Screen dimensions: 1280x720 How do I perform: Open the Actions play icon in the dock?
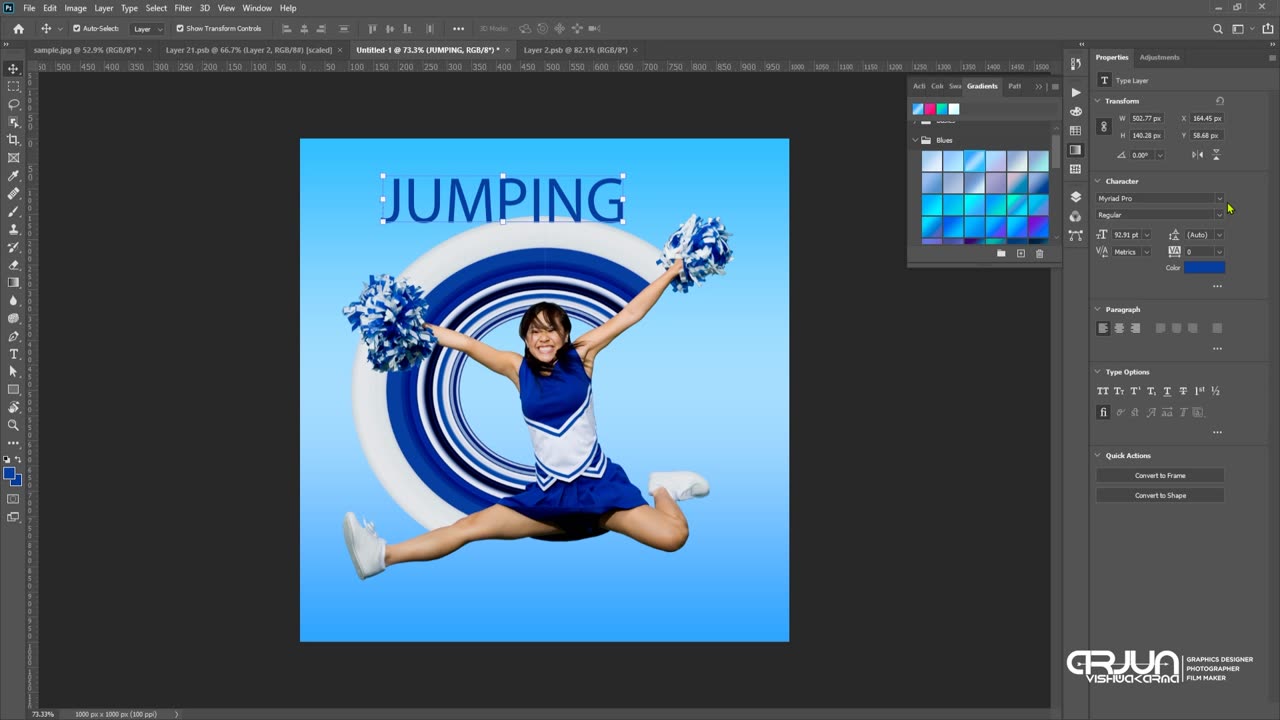(x=1075, y=92)
